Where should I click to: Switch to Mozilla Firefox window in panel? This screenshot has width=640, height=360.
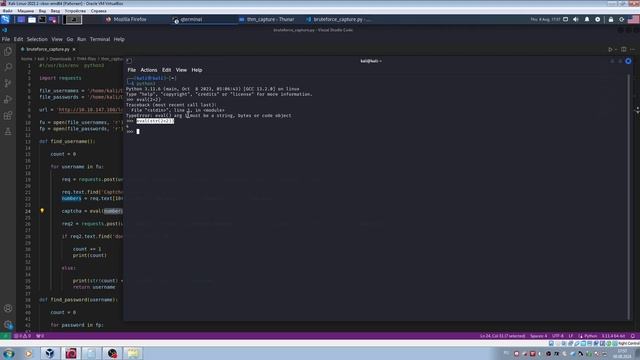tap(126, 19)
